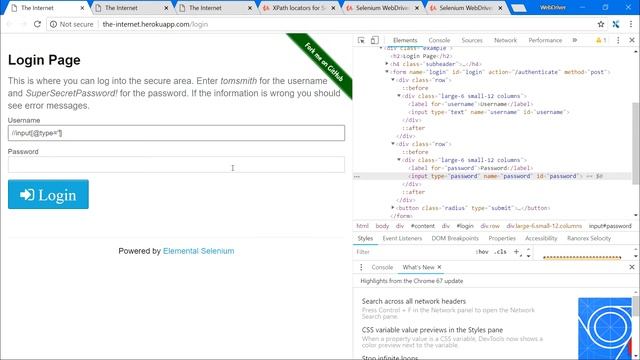This screenshot has height=360, width=640.
Task: Open the drawer three-dot menu beside Console
Action: tap(361, 267)
